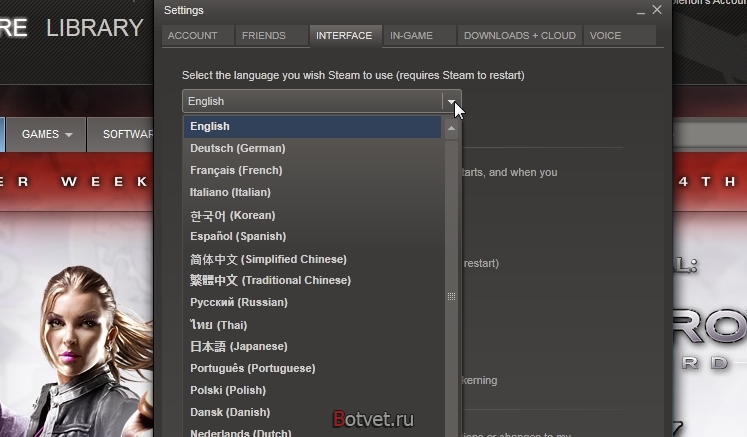Pick the Japanese language entry
Screen dimensions: 747x437
click(312, 346)
